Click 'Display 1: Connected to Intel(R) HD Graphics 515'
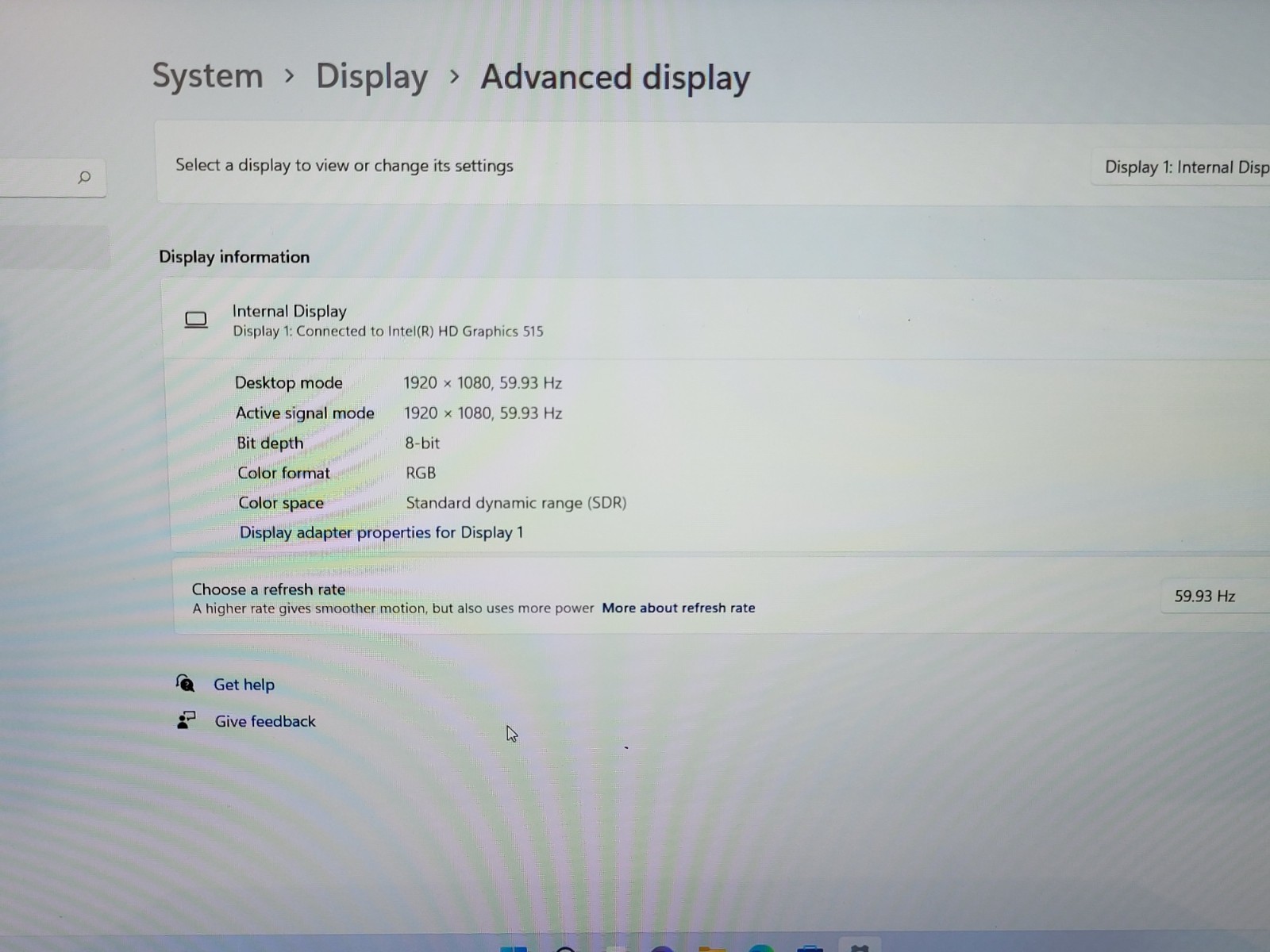1270x952 pixels. [388, 331]
